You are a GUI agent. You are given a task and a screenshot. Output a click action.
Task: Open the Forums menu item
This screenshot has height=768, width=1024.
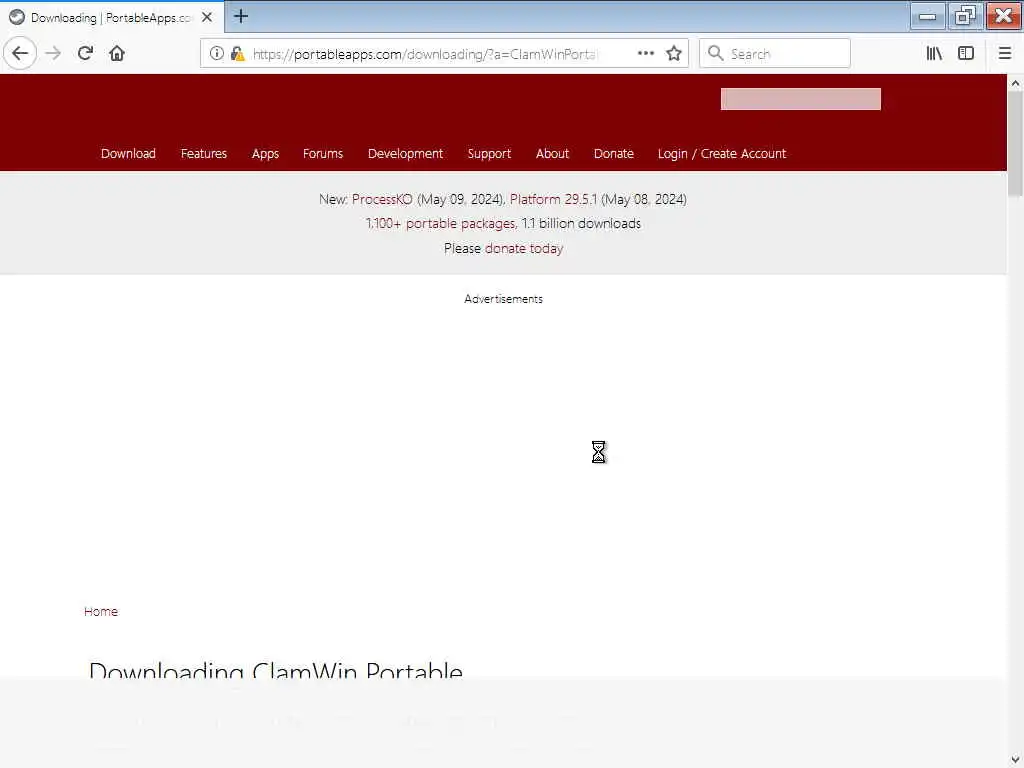[x=323, y=153]
